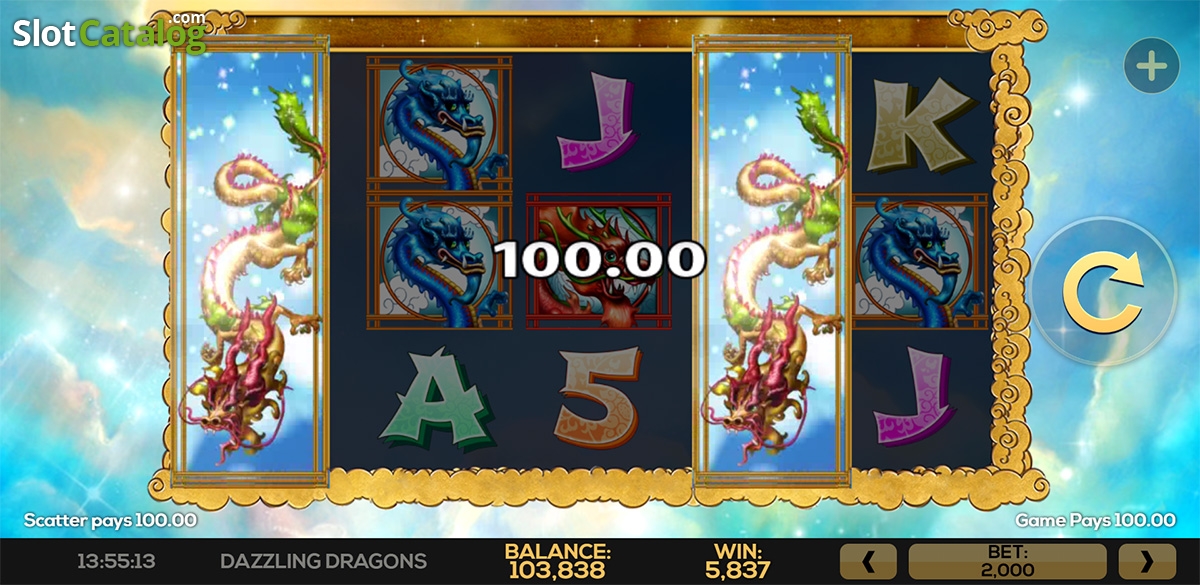
Task: Select the top purple J symbol
Action: coord(599,122)
